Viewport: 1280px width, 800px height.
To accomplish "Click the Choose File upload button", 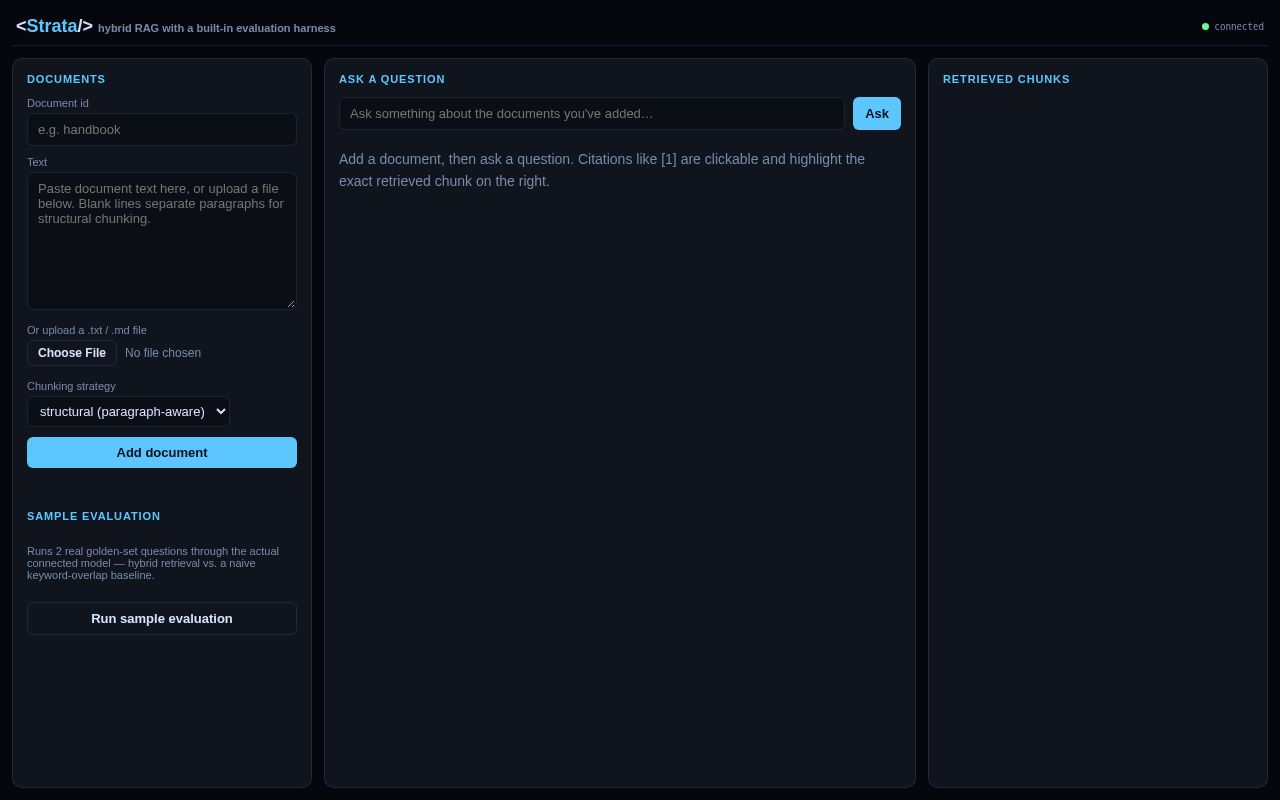I will (72, 353).
